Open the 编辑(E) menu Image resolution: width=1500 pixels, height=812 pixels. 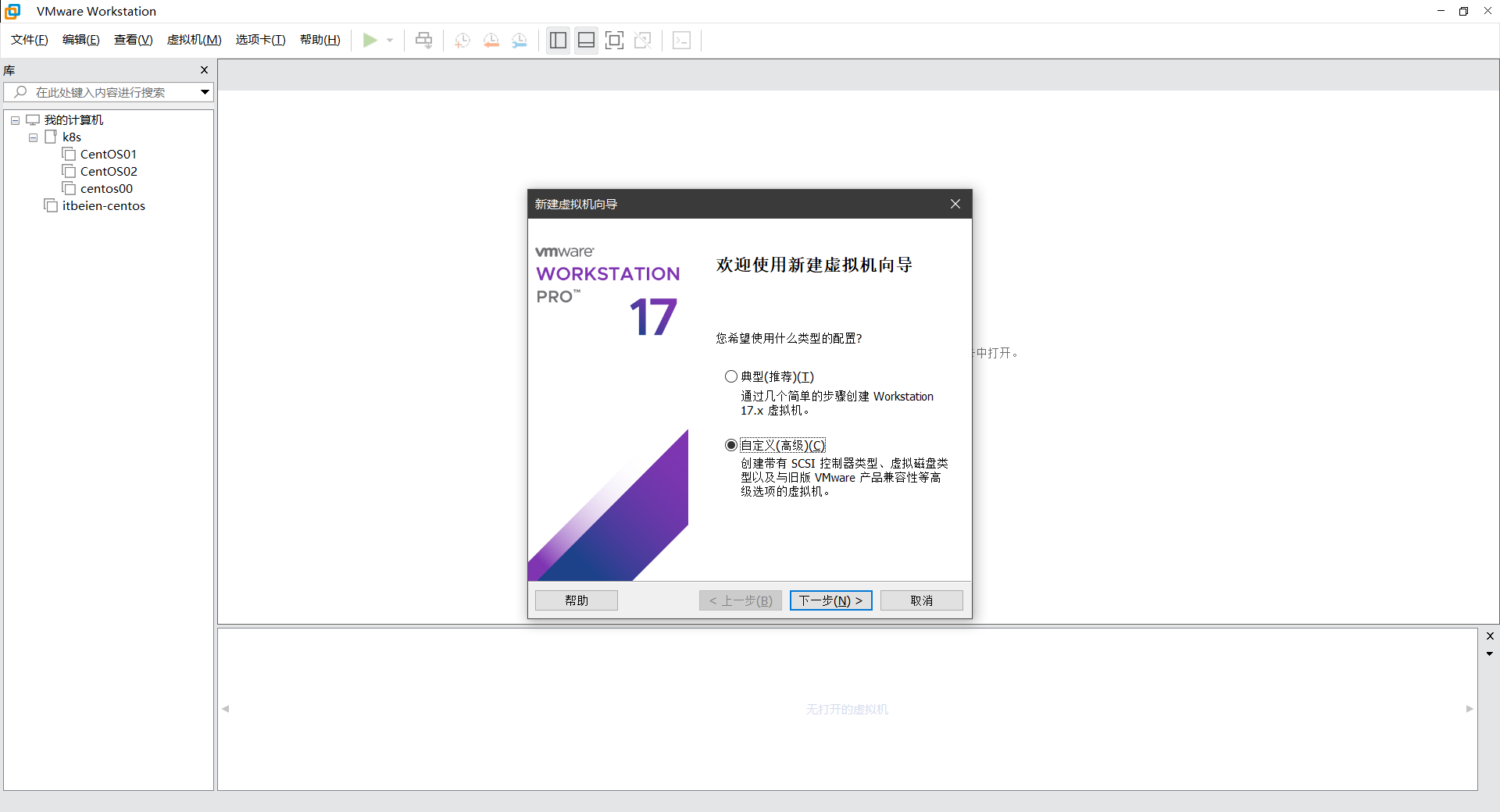pos(81,40)
